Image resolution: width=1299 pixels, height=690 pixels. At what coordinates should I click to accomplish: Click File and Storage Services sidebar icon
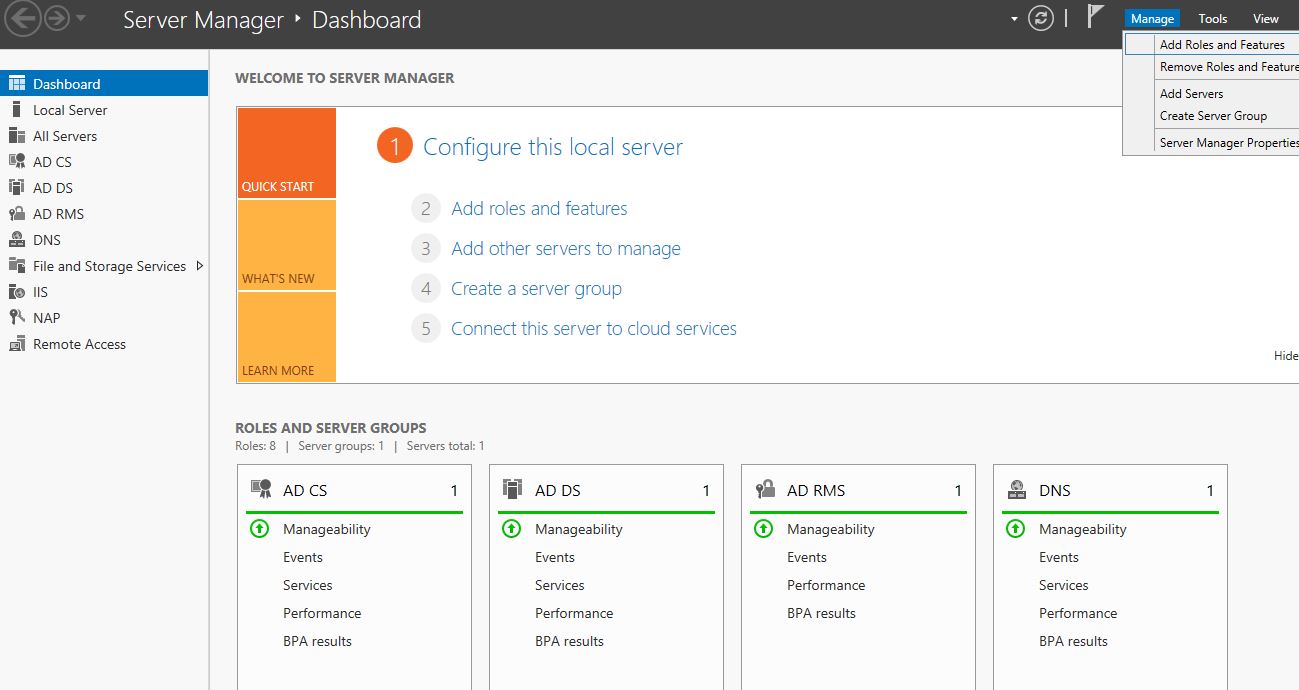point(17,266)
